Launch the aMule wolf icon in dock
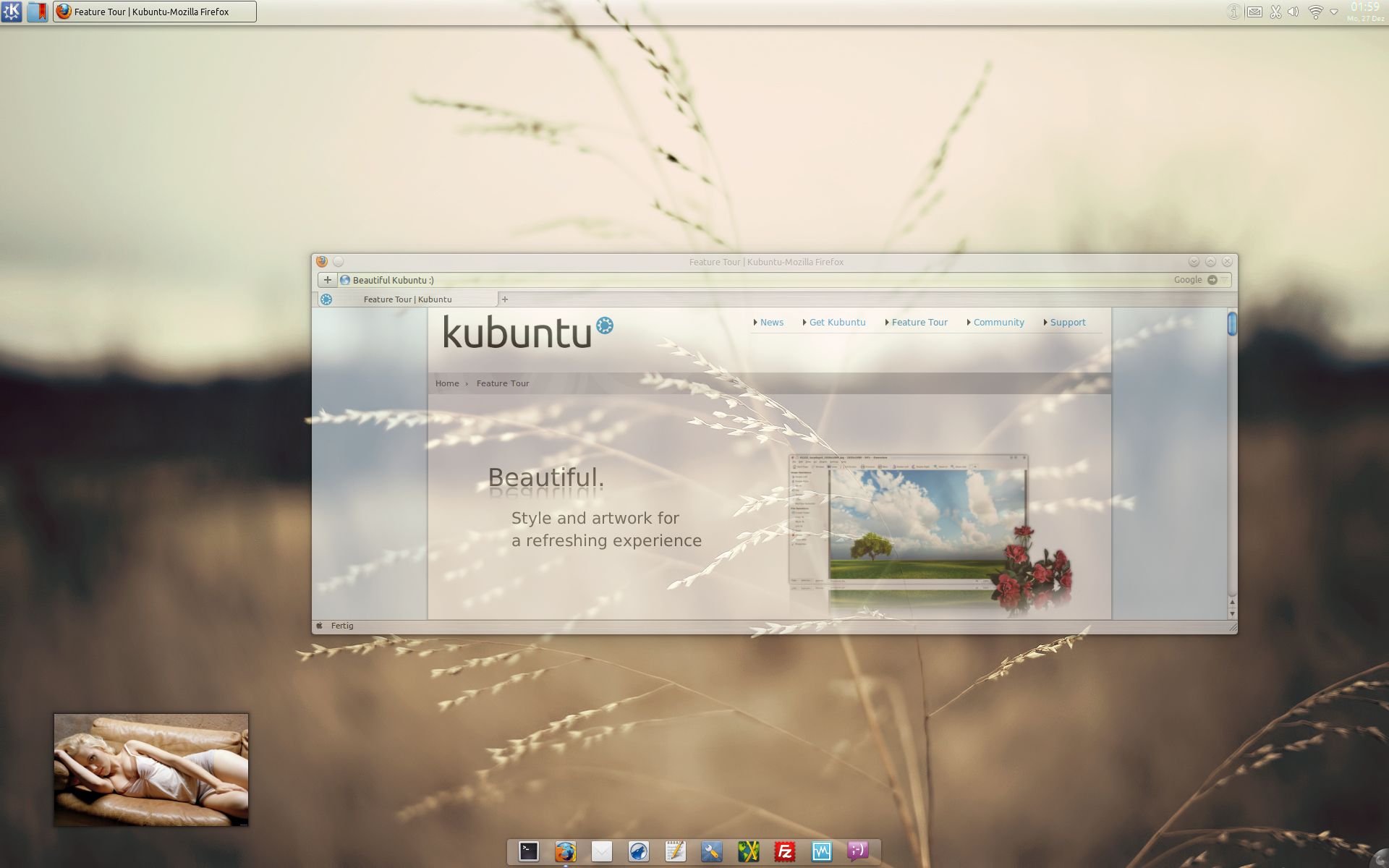Image resolution: width=1389 pixels, height=868 pixels. click(x=639, y=852)
